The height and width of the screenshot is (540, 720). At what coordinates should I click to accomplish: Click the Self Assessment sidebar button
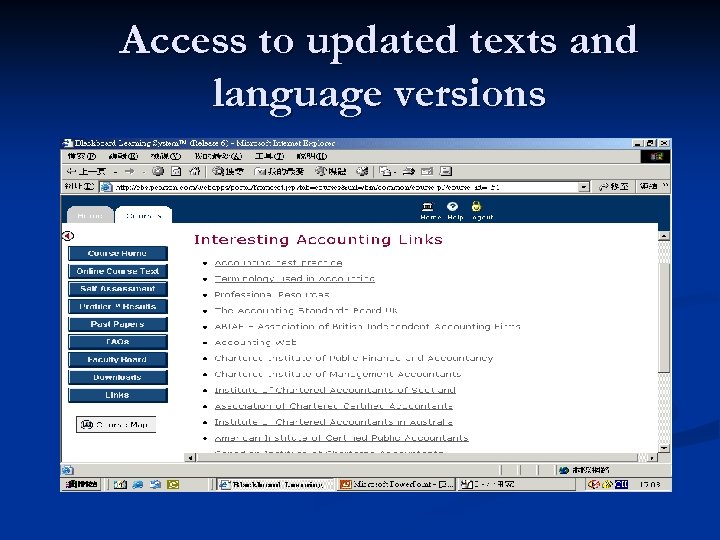click(x=118, y=289)
